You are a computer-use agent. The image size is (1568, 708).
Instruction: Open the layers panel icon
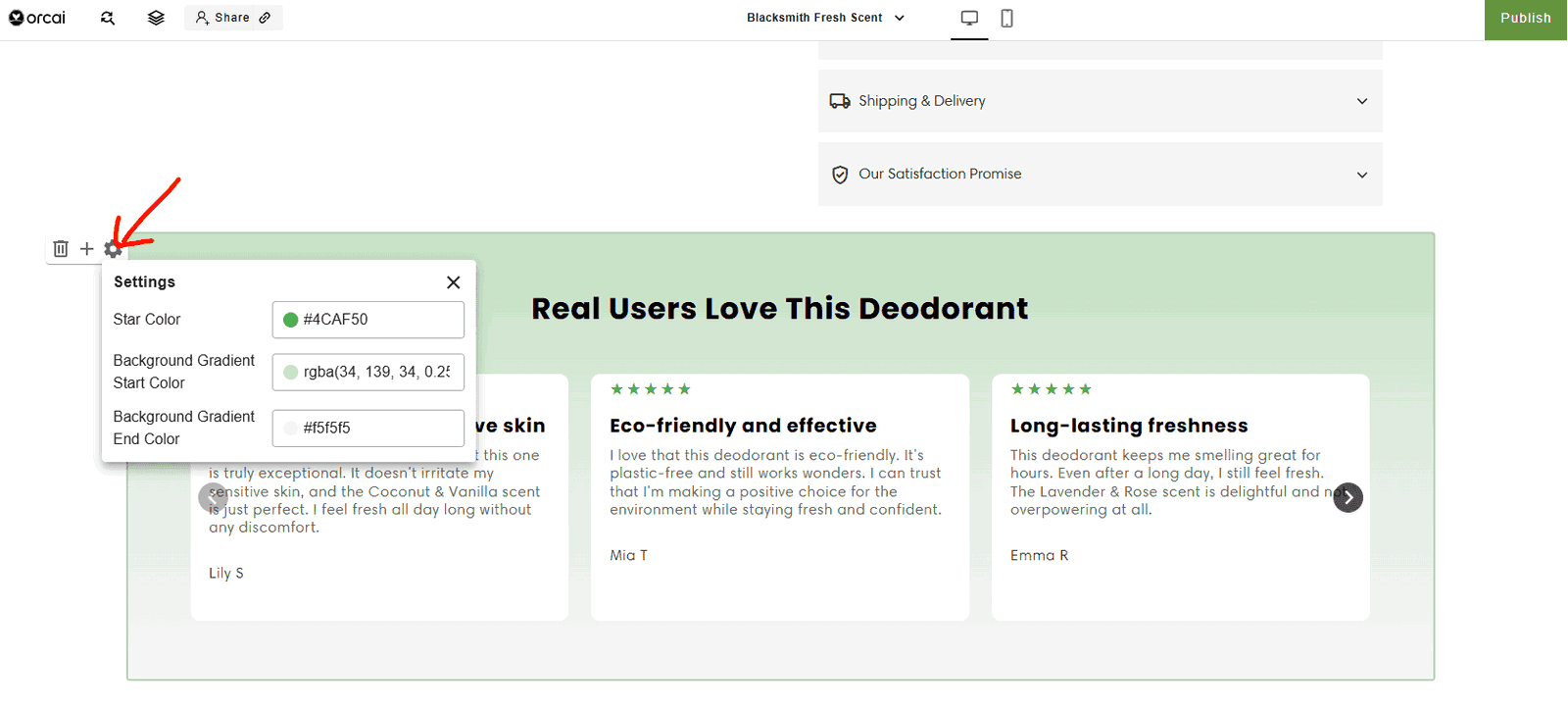(156, 18)
